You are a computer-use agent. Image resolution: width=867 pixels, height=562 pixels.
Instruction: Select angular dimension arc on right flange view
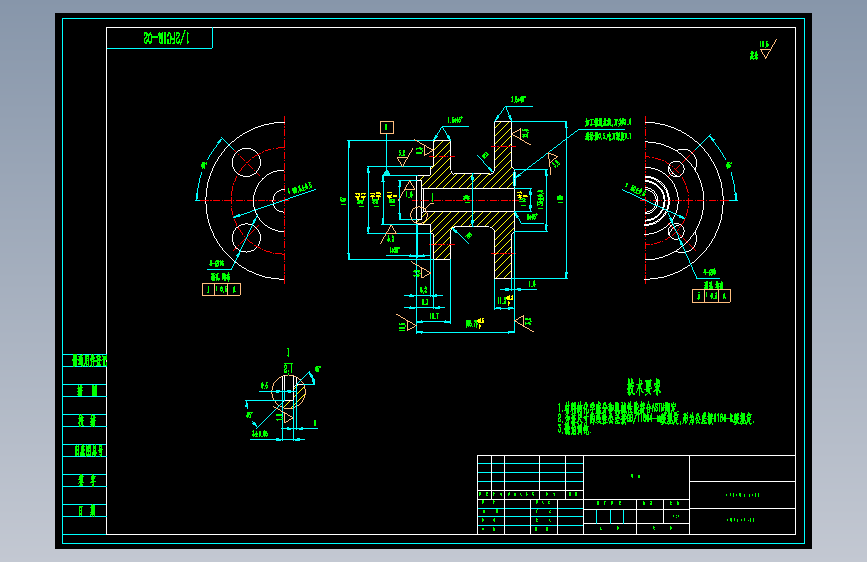click(x=725, y=166)
